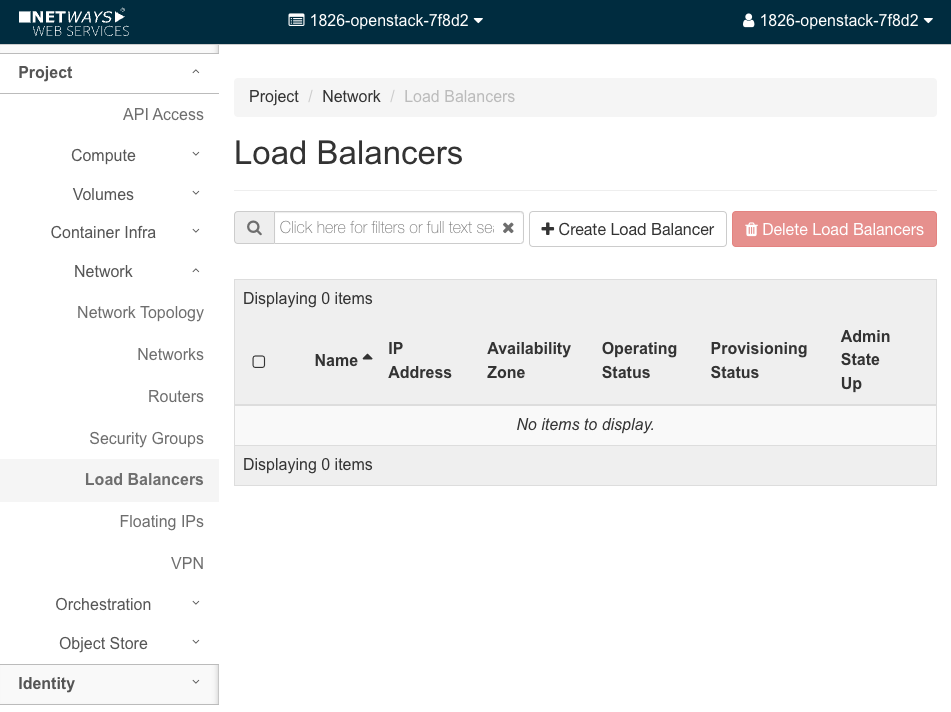Click the search magnifier icon
This screenshot has width=951, height=712.
click(x=254, y=228)
